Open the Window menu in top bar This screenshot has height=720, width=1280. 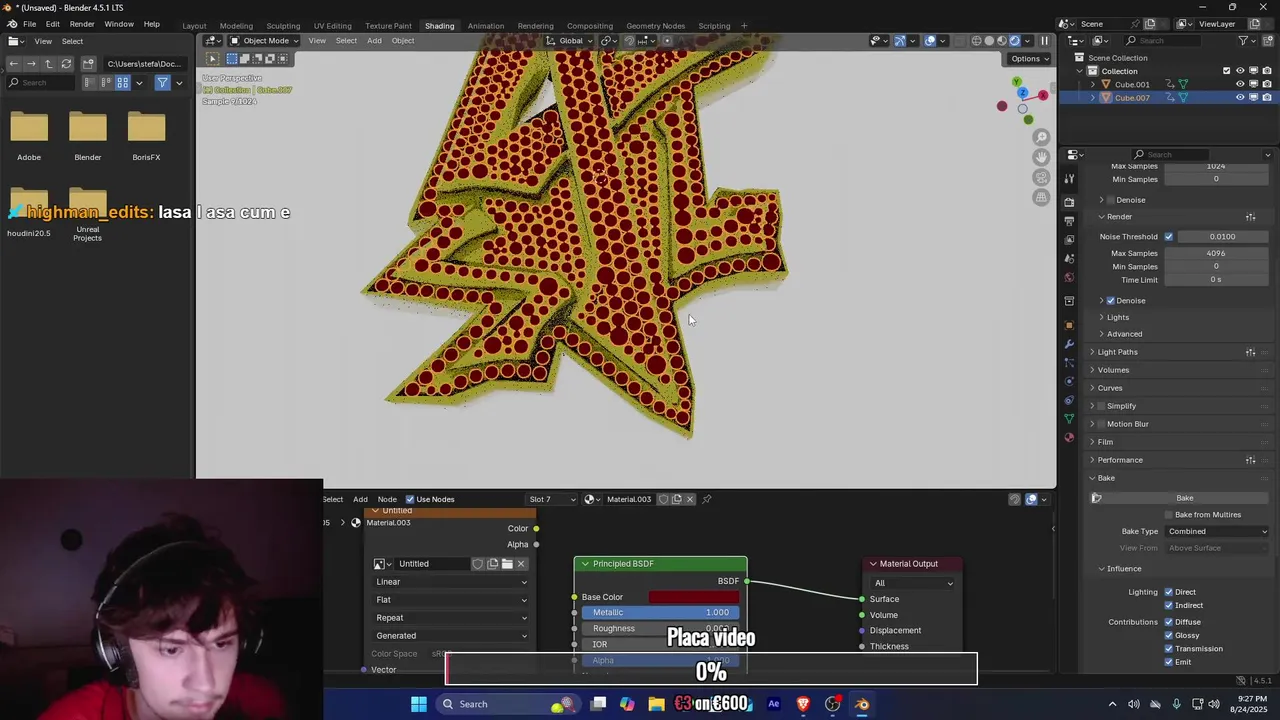tap(119, 24)
